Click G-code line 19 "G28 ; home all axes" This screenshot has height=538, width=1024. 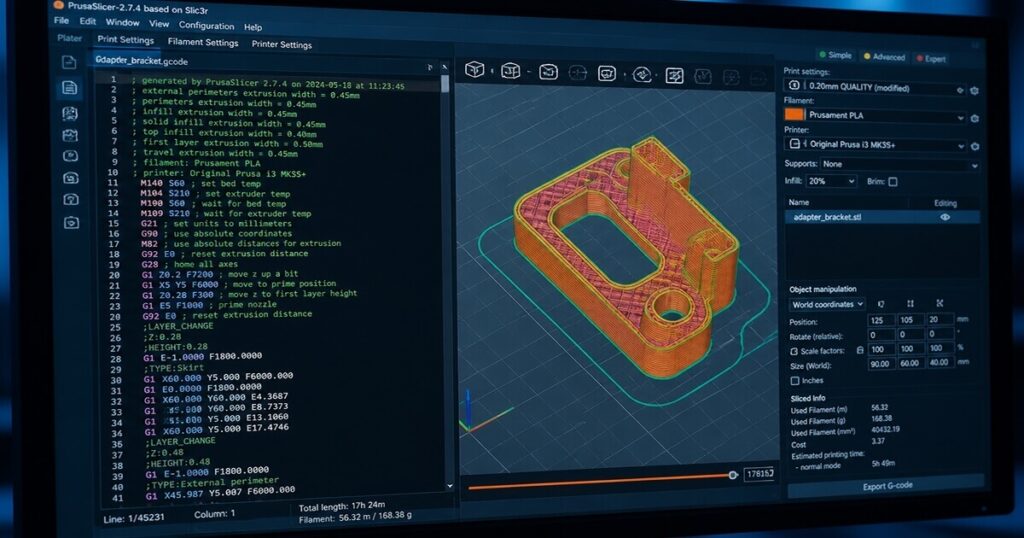[x=189, y=264]
